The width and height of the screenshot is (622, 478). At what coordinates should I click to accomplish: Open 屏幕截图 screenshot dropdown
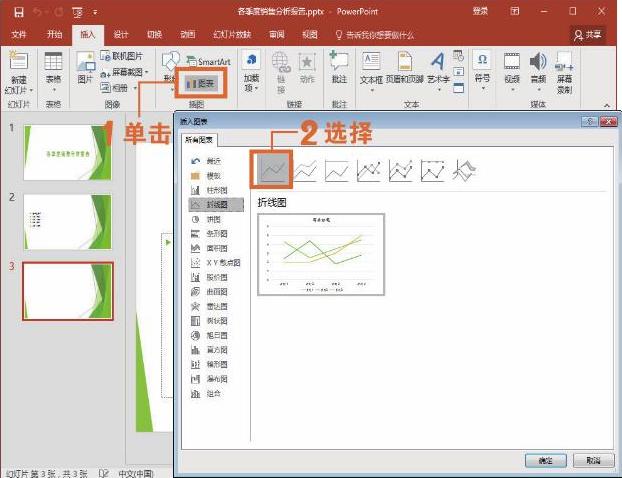click(124, 72)
